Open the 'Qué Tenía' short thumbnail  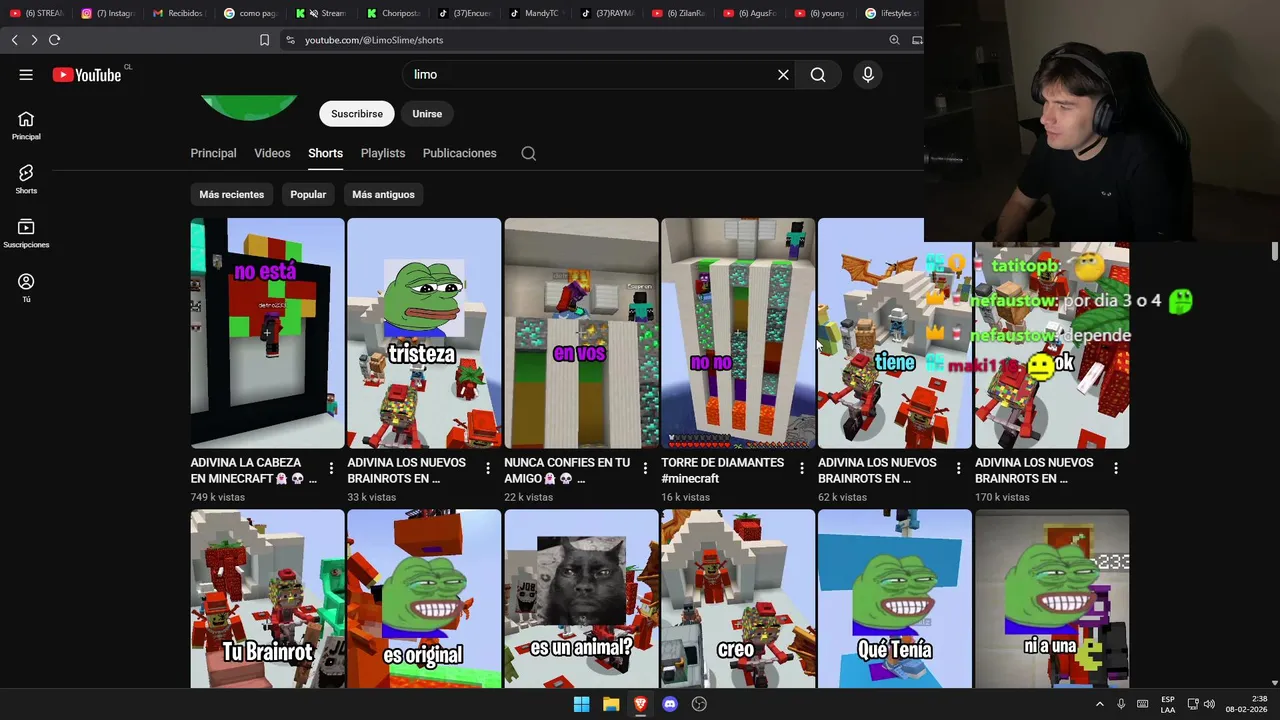(x=895, y=599)
